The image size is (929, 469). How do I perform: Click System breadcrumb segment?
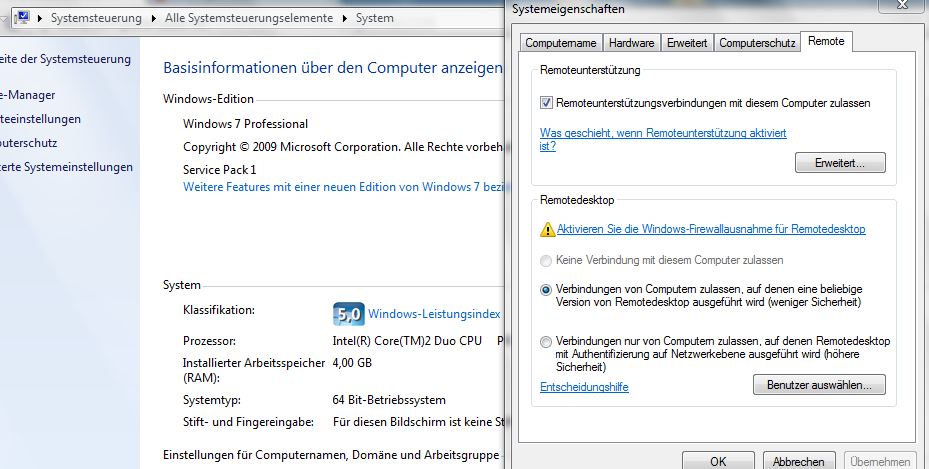[x=374, y=18]
